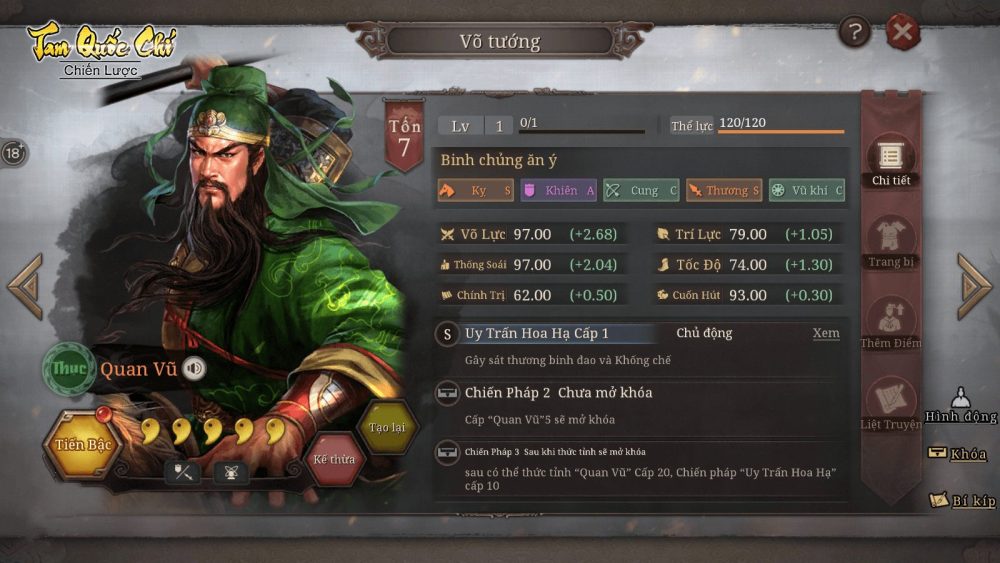Click the Tiến Bậc hexagon button
1000x563 pixels.
tap(82, 444)
